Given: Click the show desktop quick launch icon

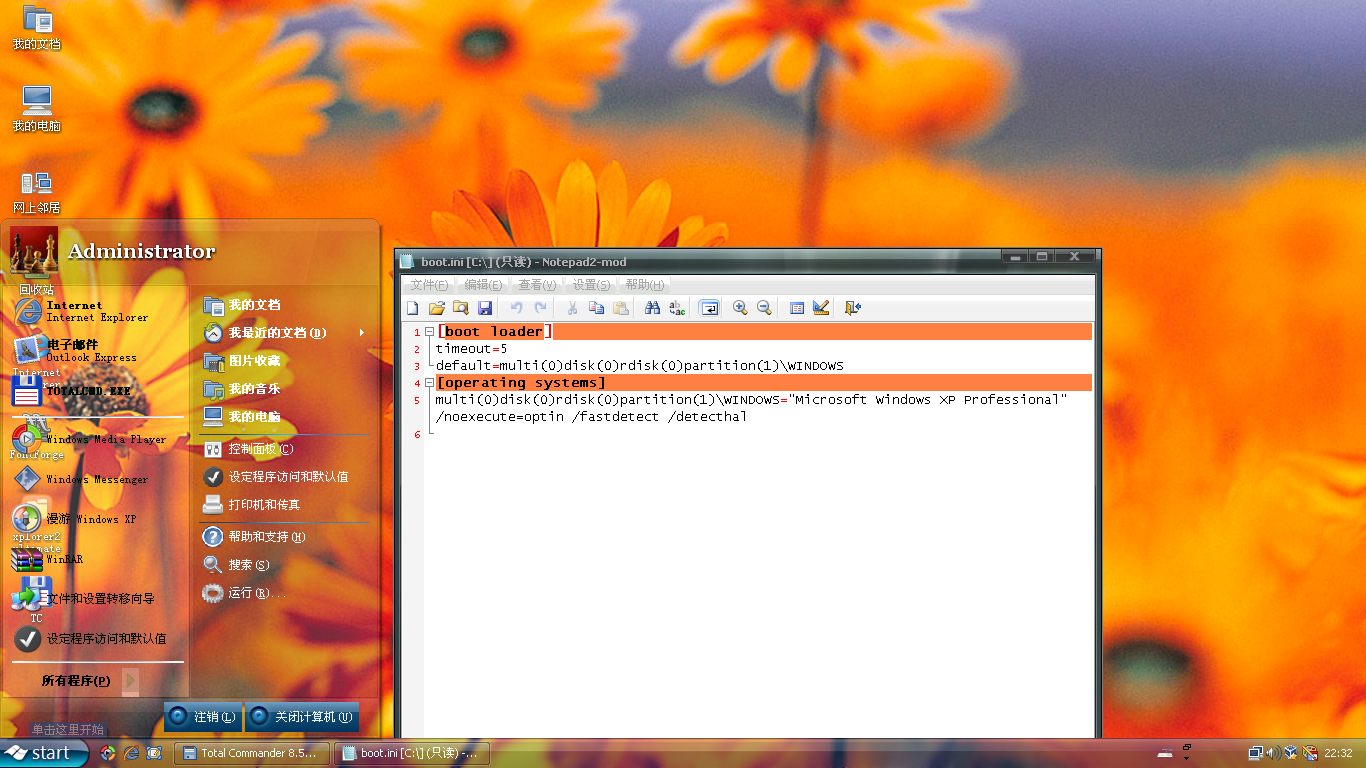Looking at the screenshot, I should (154, 753).
